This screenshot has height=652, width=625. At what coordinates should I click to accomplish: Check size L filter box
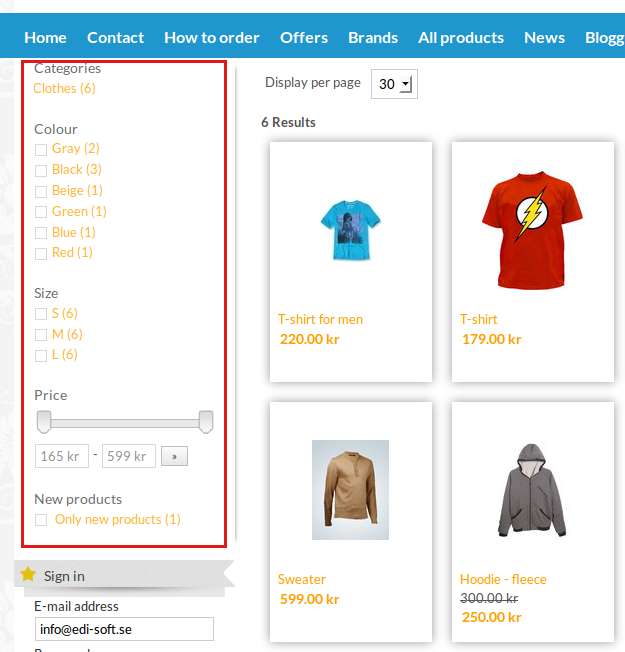pyautogui.click(x=41, y=356)
